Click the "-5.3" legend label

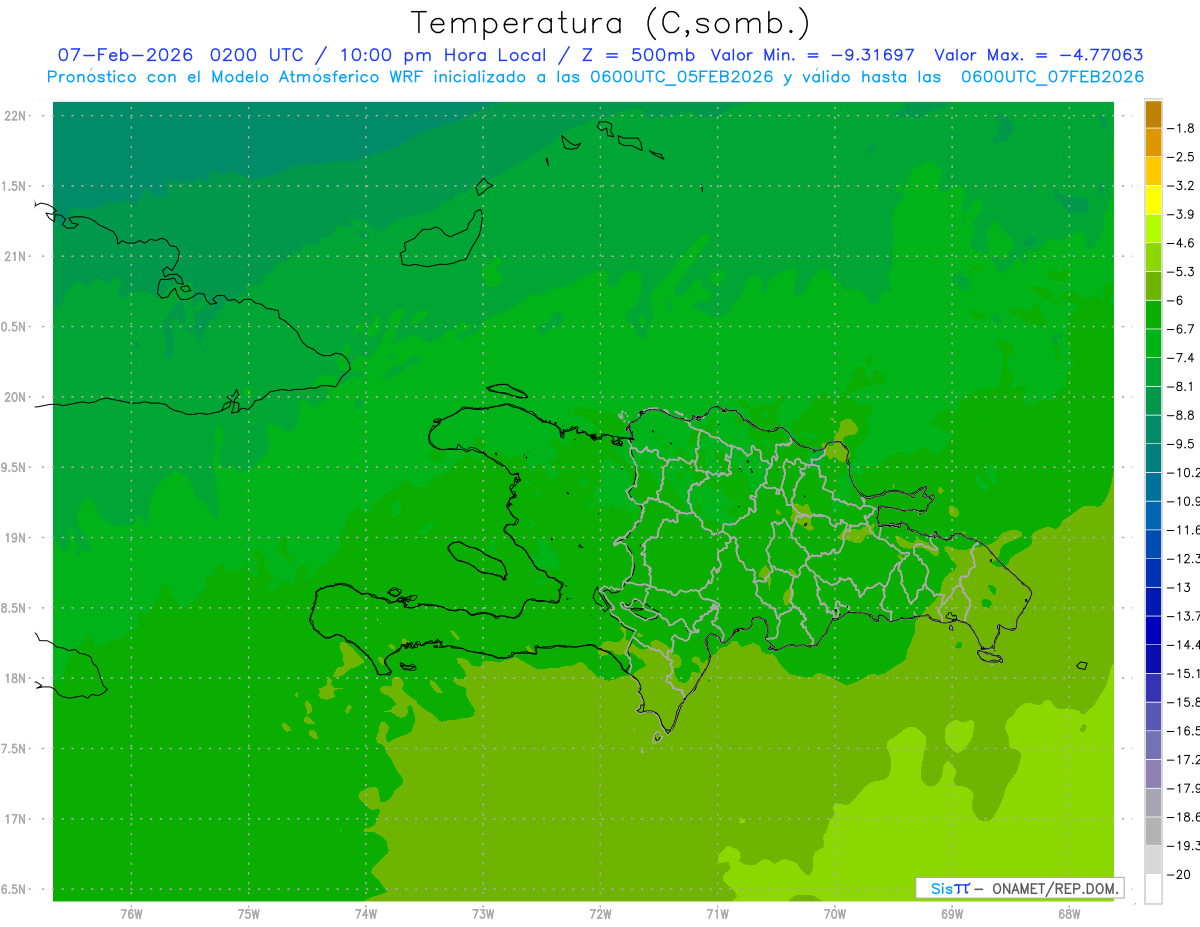[1181, 272]
